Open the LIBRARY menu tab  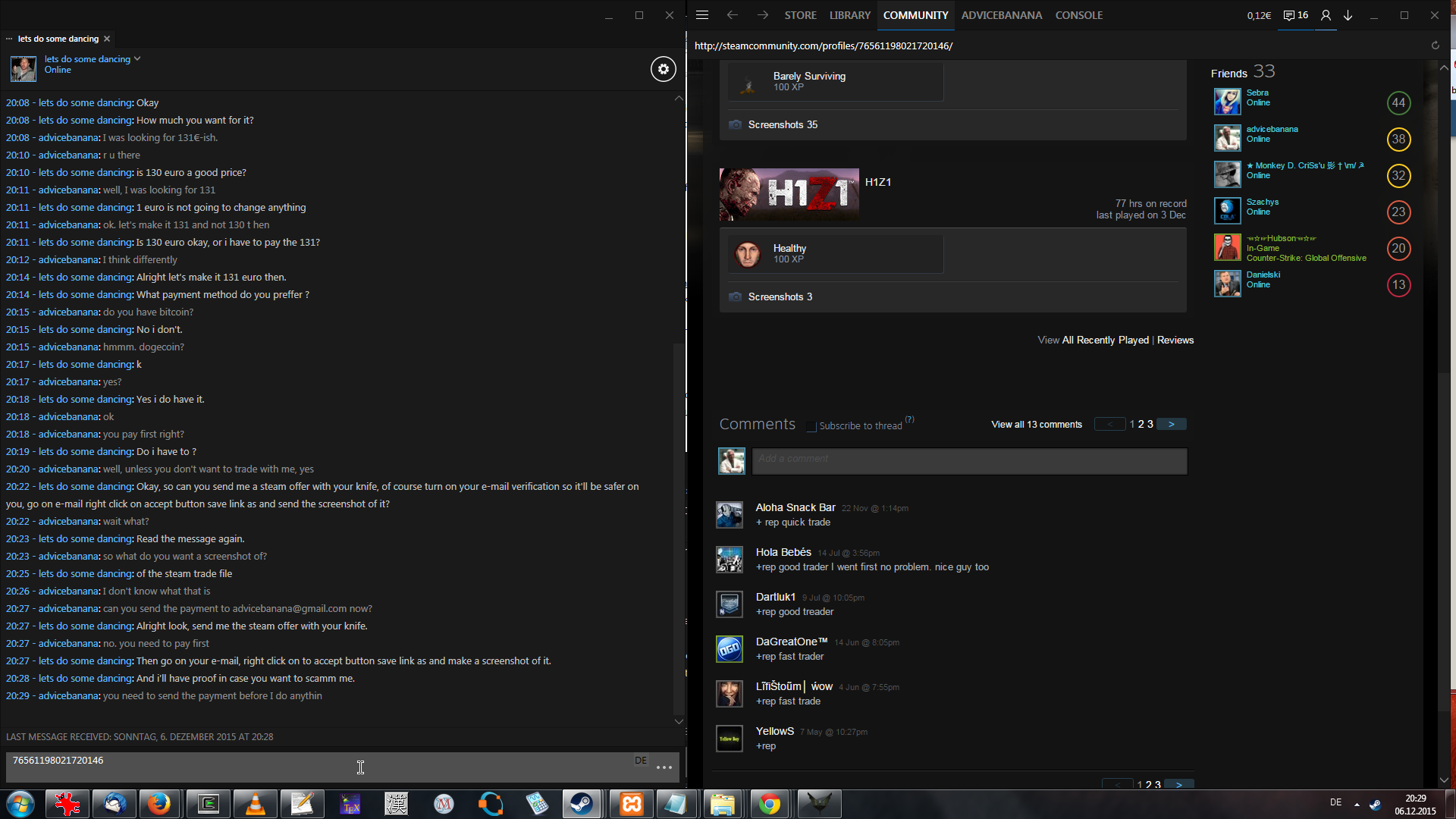pyautogui.click(x=849, y=15)
